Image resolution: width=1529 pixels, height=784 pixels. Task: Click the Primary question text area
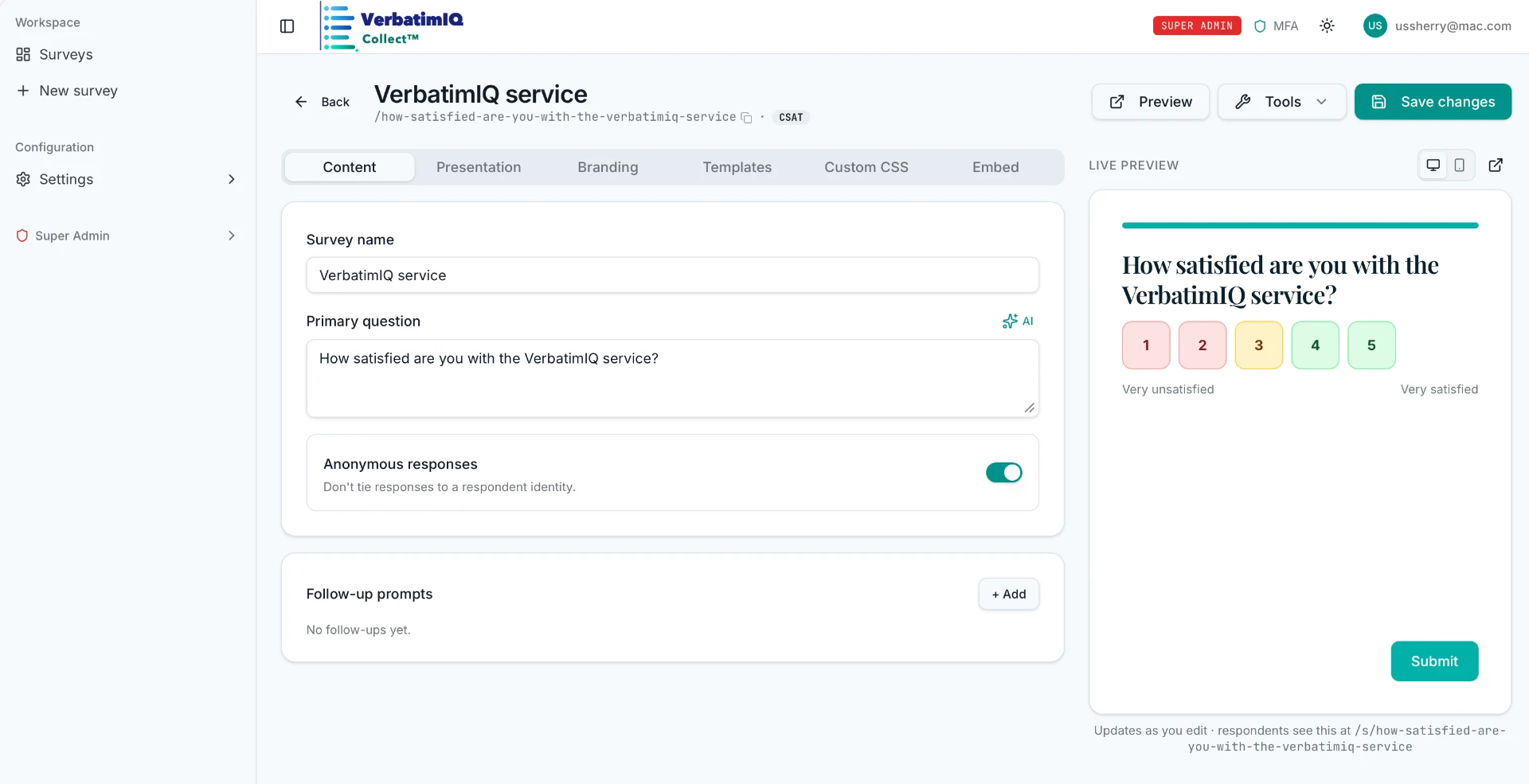point(672,379)
